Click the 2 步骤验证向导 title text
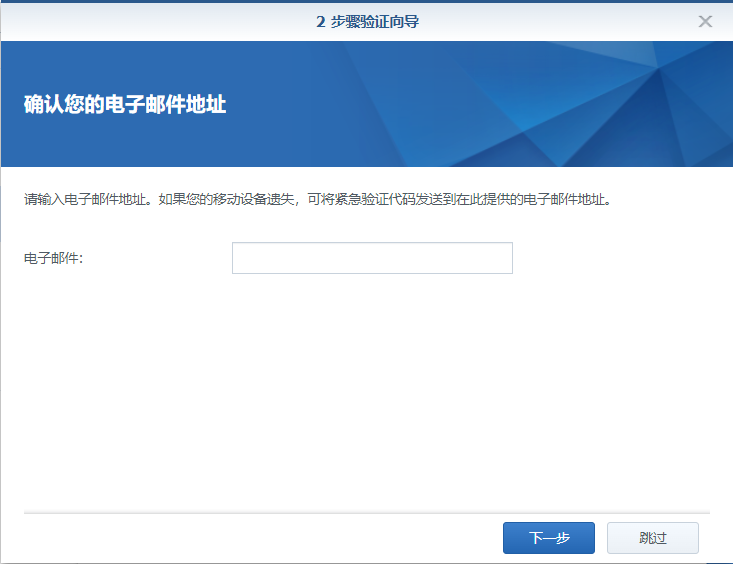 tap(367, 21)
